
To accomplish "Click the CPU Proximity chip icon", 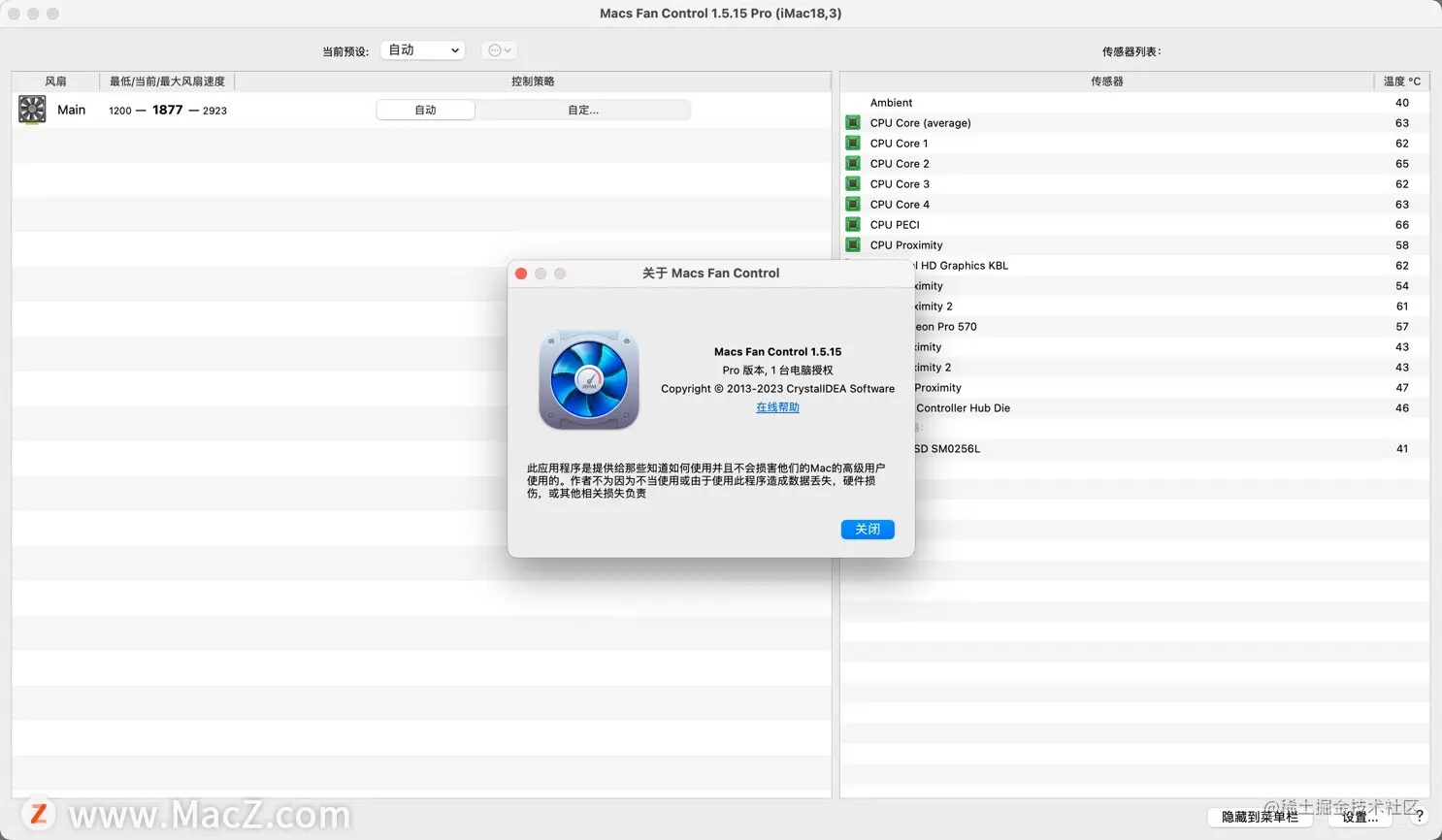I will click(853, 245).
